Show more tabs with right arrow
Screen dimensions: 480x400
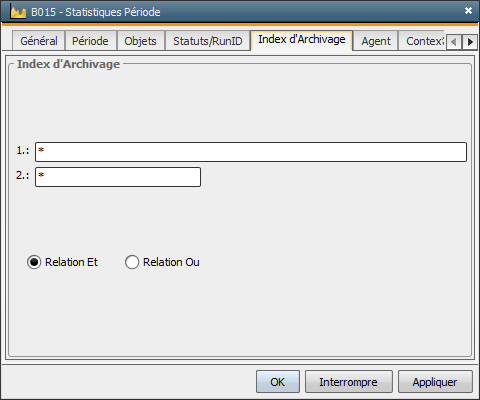(x=470, y=42)
